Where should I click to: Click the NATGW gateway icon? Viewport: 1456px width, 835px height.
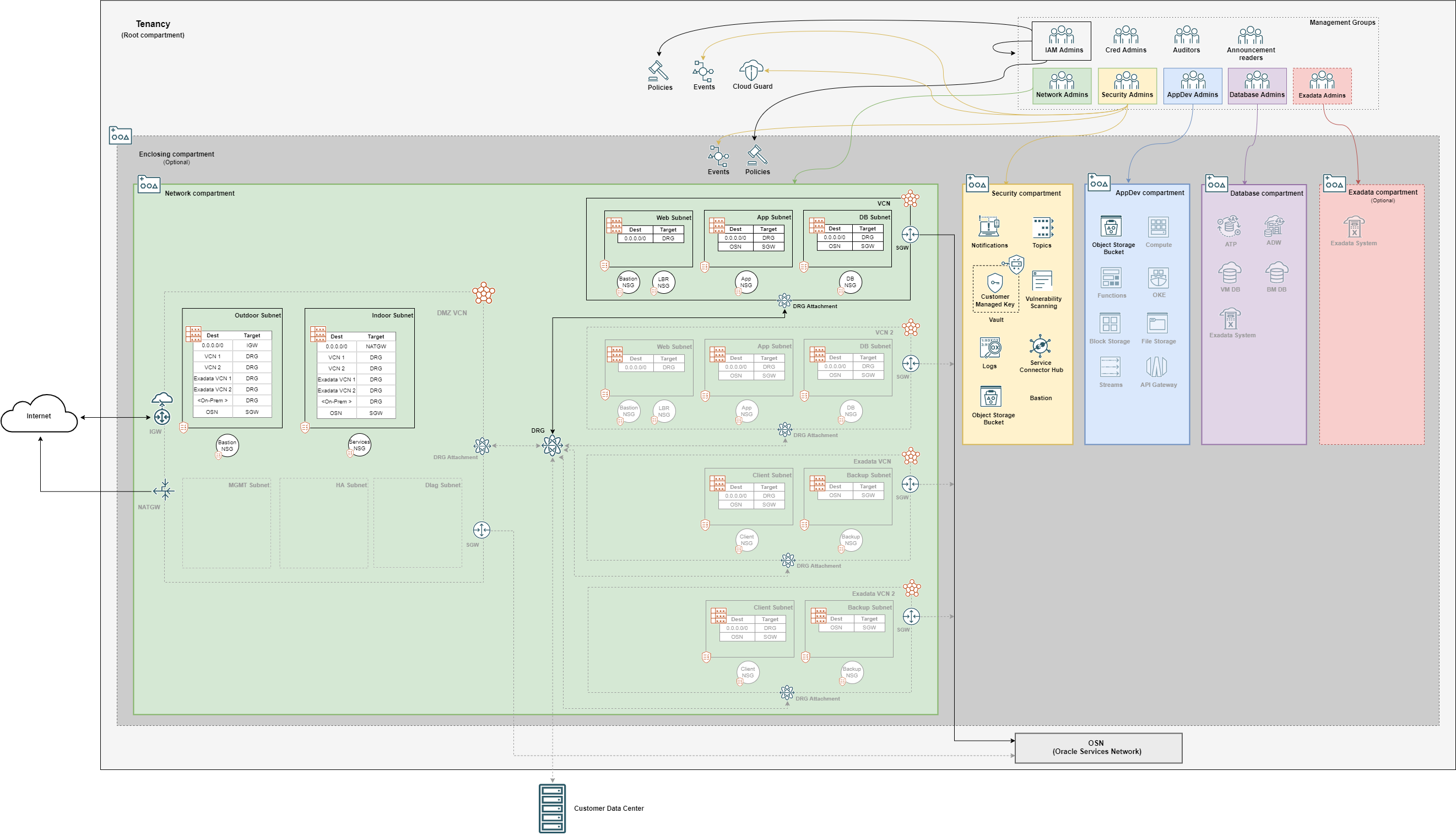point(165,491)
